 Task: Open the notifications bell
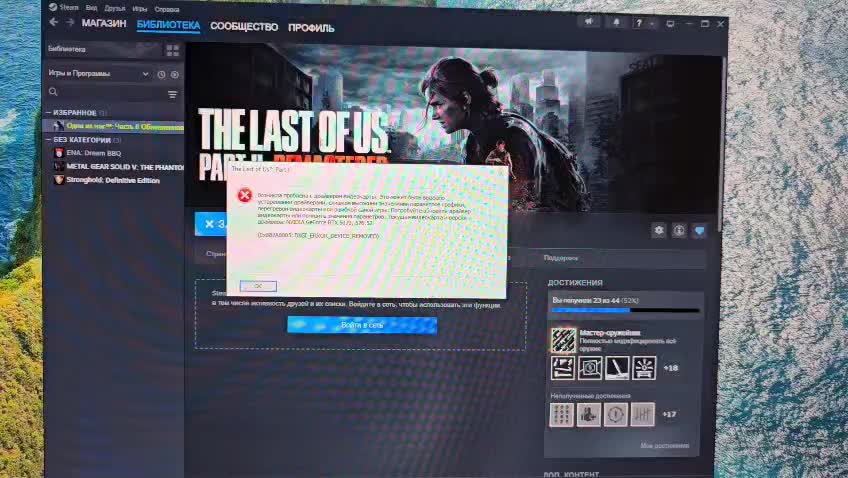616,22
